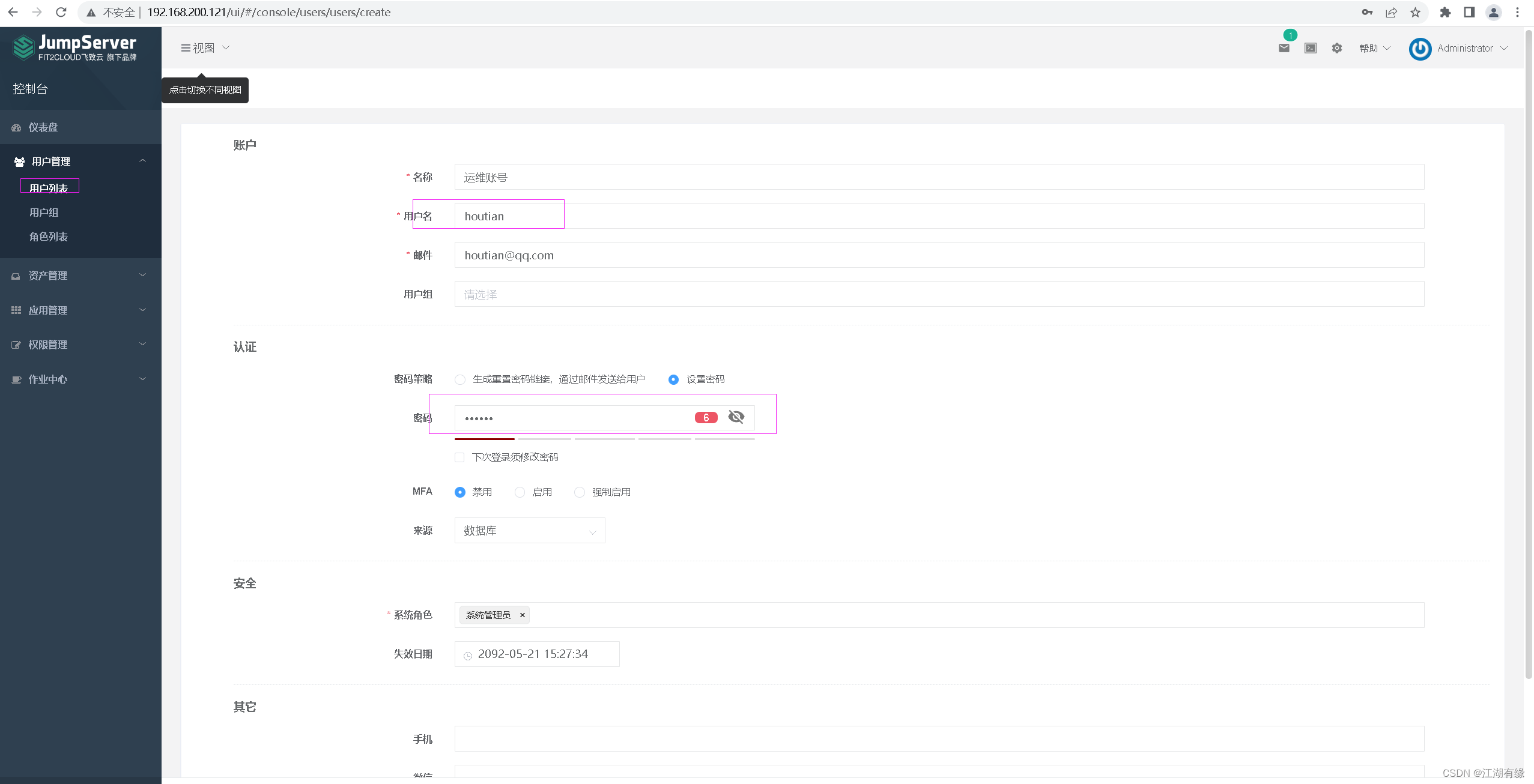The image size is (1534, 784).
Task: Click the share page icon
Action: click(x=1391, y=12)
